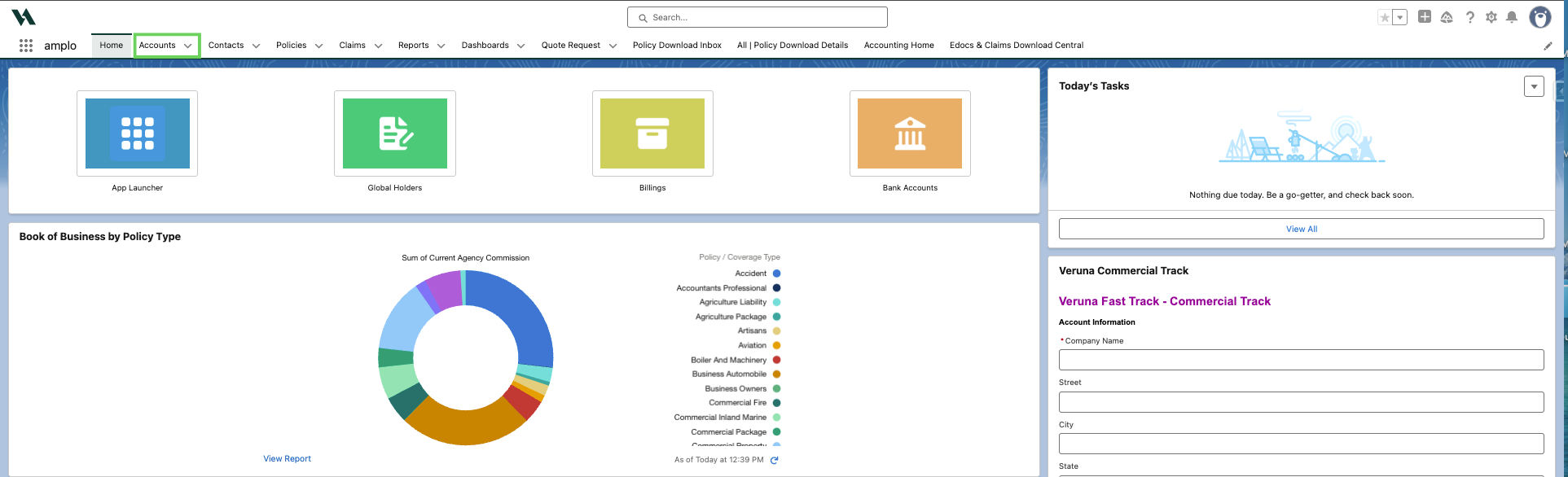
Task: Expand the Claims tab chevron
Action: (x=378, y=46)
